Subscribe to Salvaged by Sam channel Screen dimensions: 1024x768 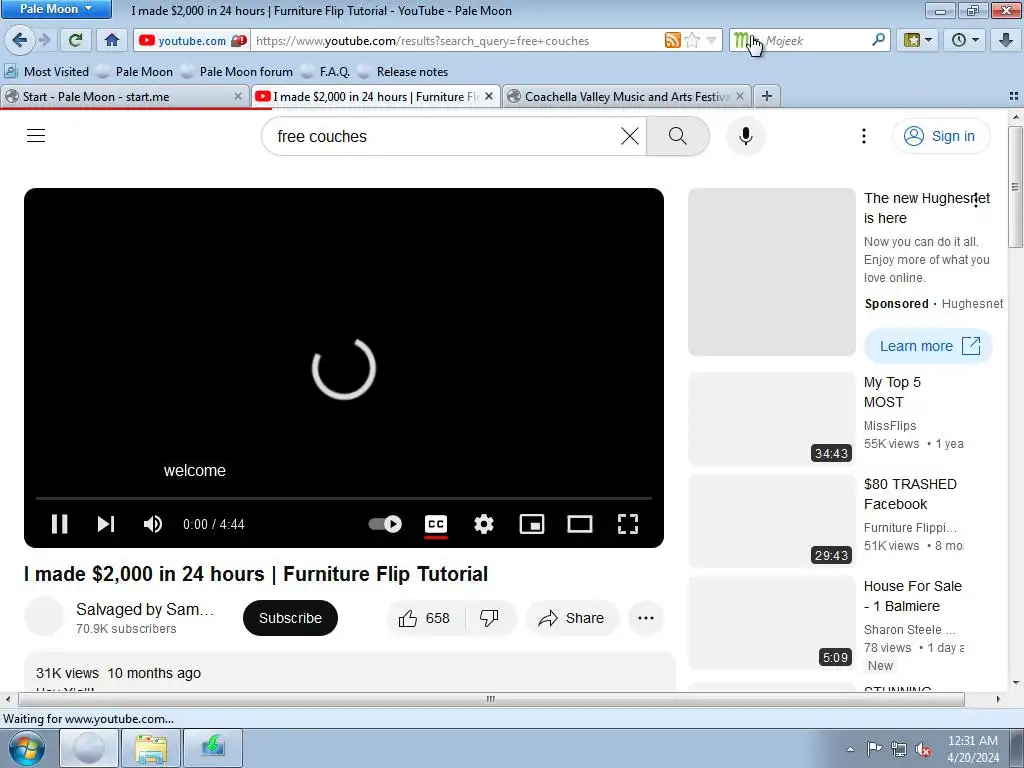coord(290,618)
